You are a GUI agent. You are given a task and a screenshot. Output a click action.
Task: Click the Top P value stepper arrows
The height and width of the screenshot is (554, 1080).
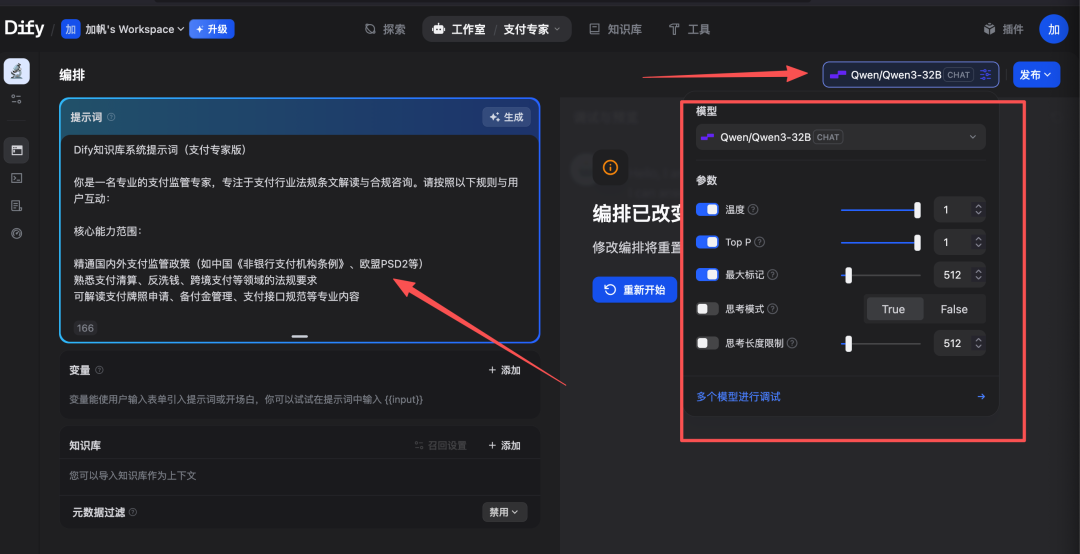977,242
